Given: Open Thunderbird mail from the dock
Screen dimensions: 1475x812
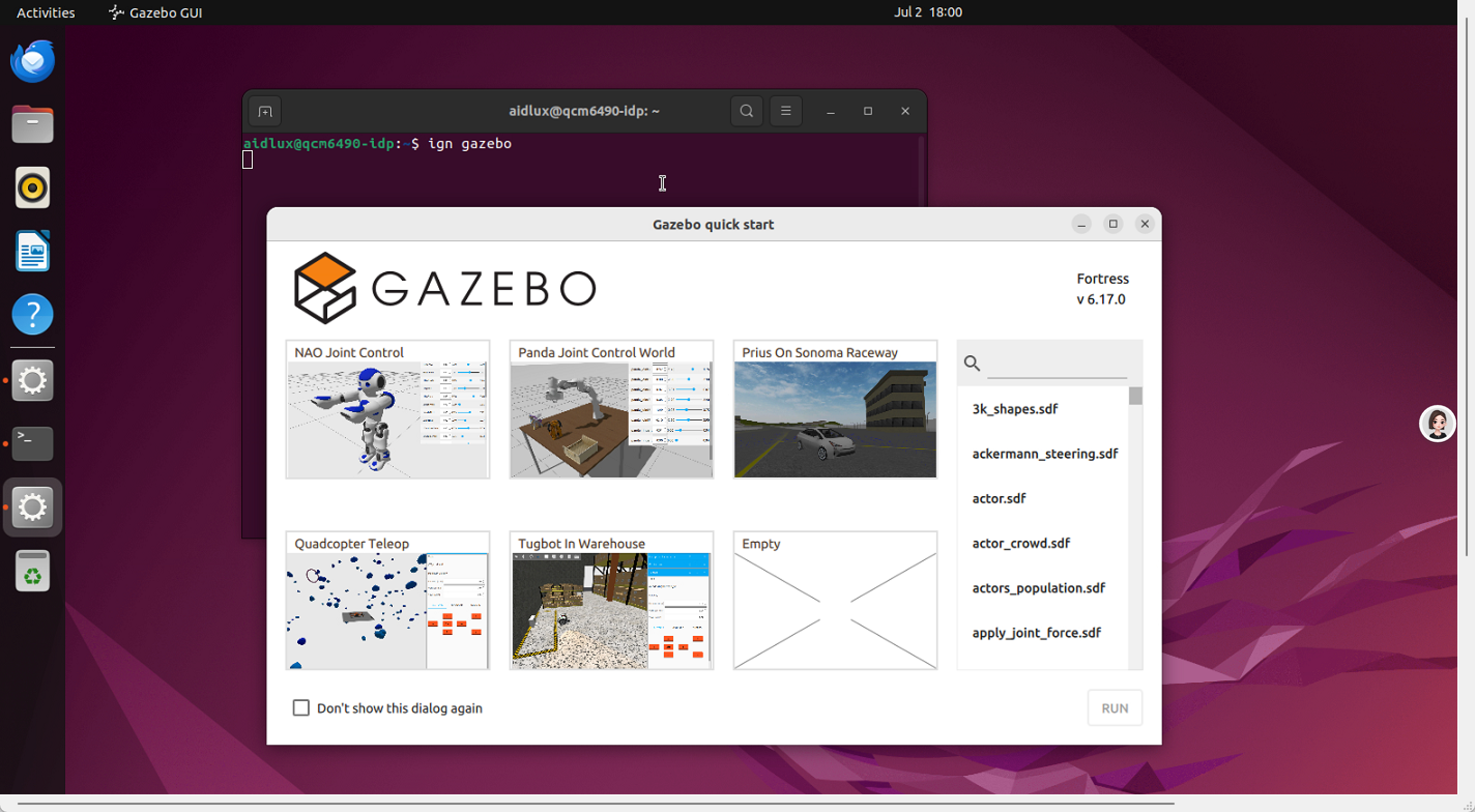Looking at the screenshot, I should click(x=32, y=61).
